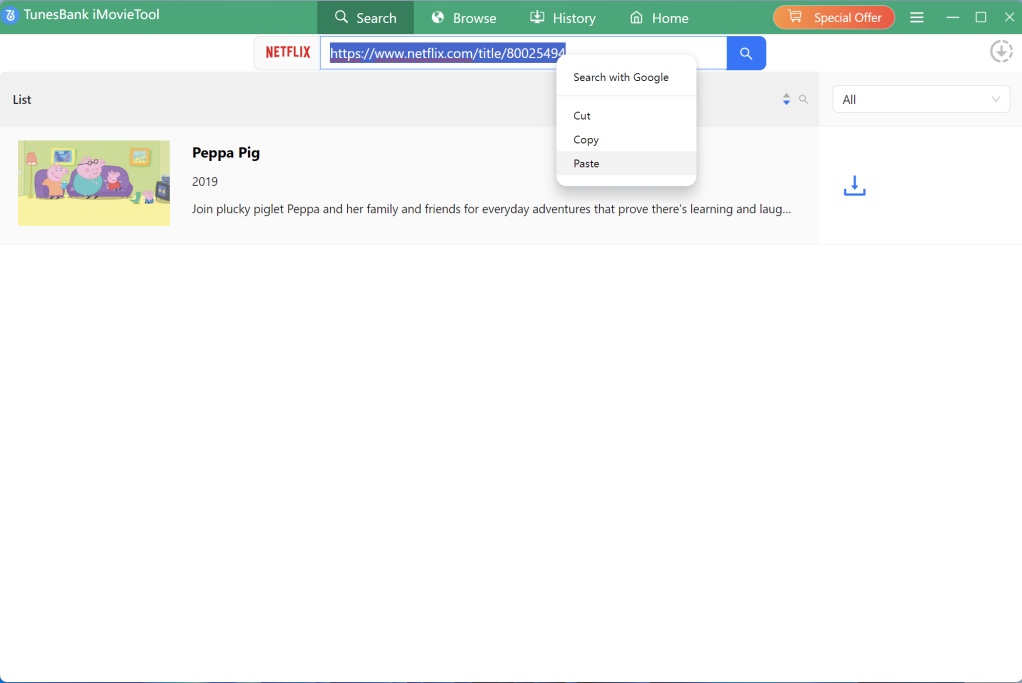Screen dimensions: 1022x683
Task: Click the download icon for Peppa Pig
Action: [x=854, y=186]
